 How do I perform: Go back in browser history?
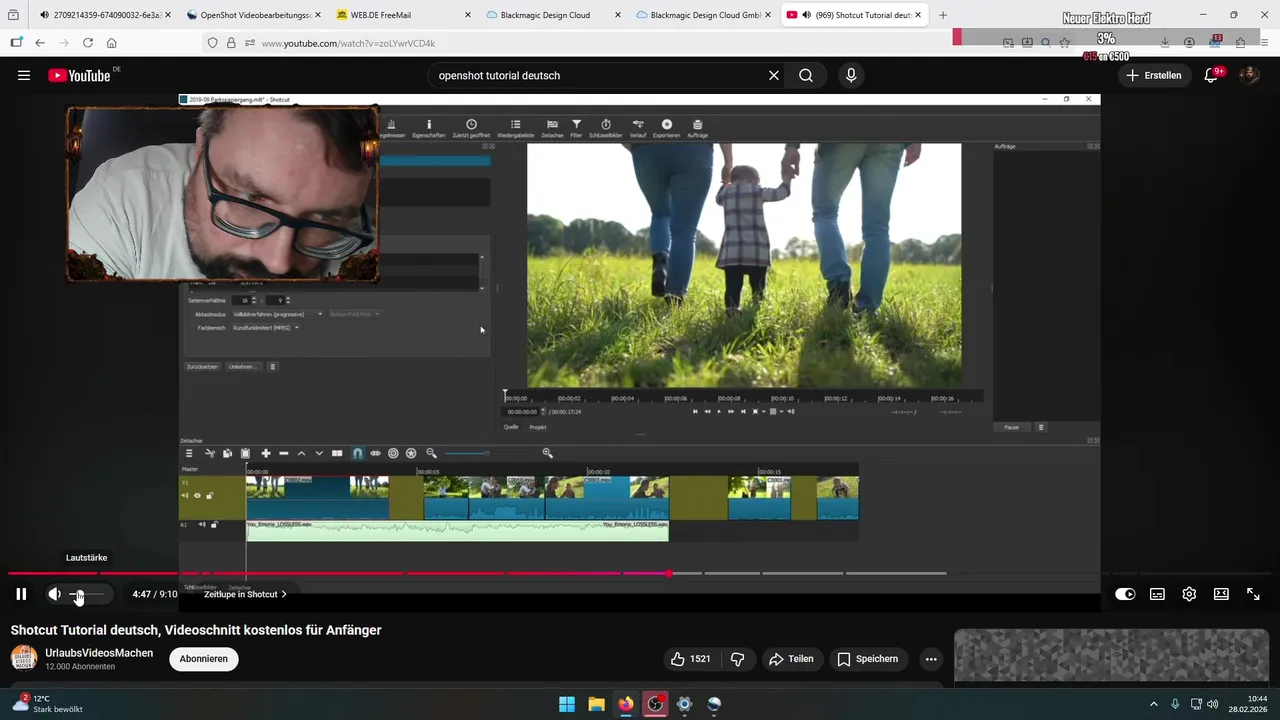tap(40, 43)
